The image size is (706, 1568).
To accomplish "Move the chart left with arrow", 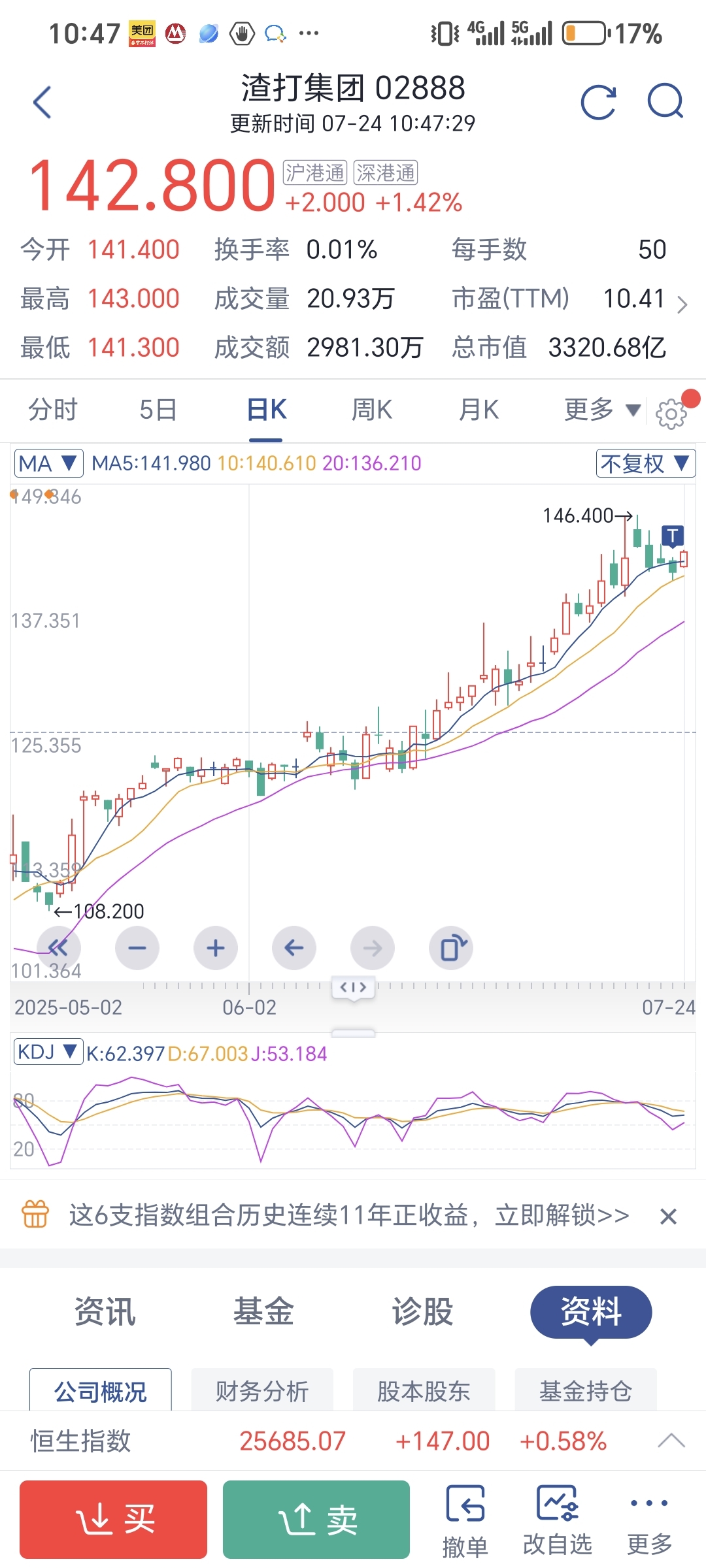I will coord(294,948).
